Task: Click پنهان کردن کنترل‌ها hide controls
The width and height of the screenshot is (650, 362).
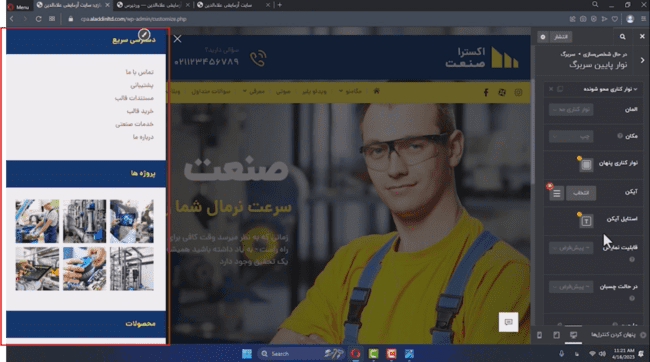Action: 618,335
